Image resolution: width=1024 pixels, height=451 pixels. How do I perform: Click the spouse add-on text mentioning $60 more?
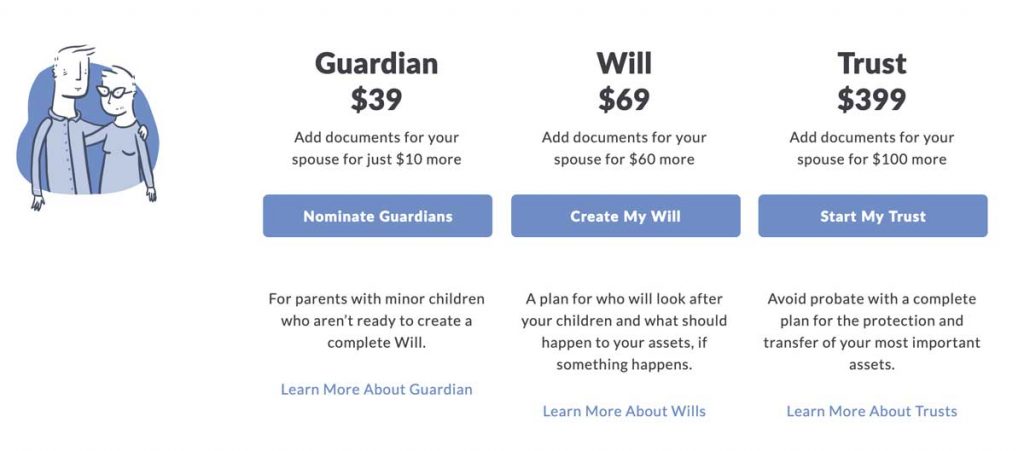pos(624,149)
